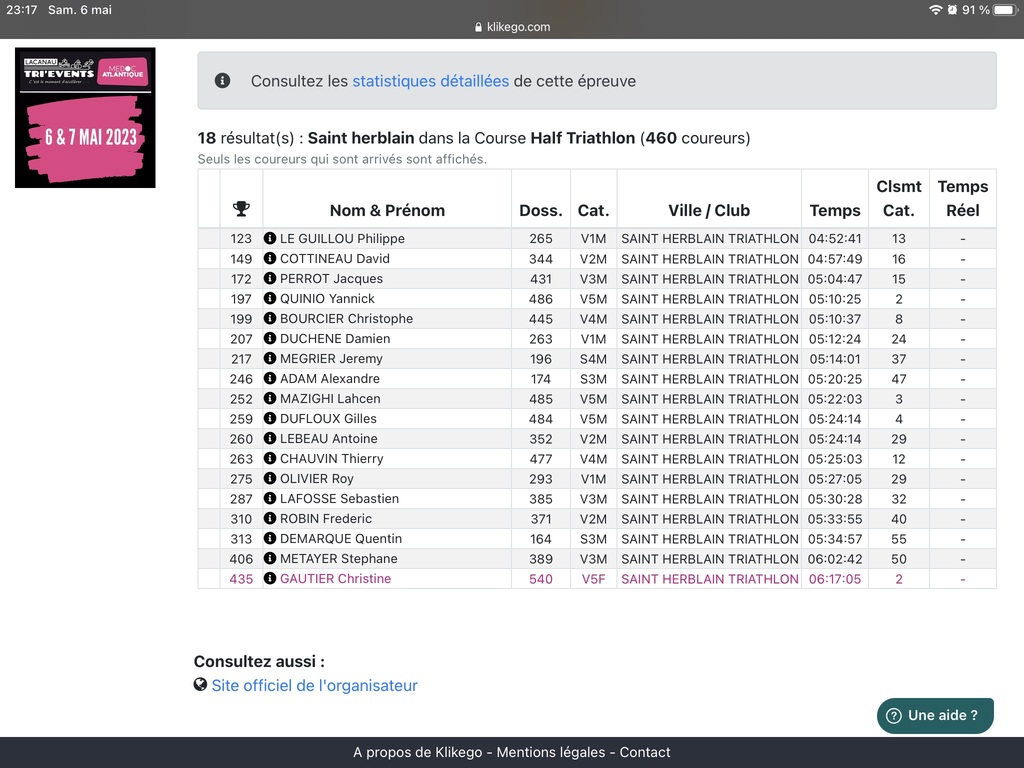The image size is (1024, 768).
Task: Open the Contact footer link
Action: tap(645, 752)
